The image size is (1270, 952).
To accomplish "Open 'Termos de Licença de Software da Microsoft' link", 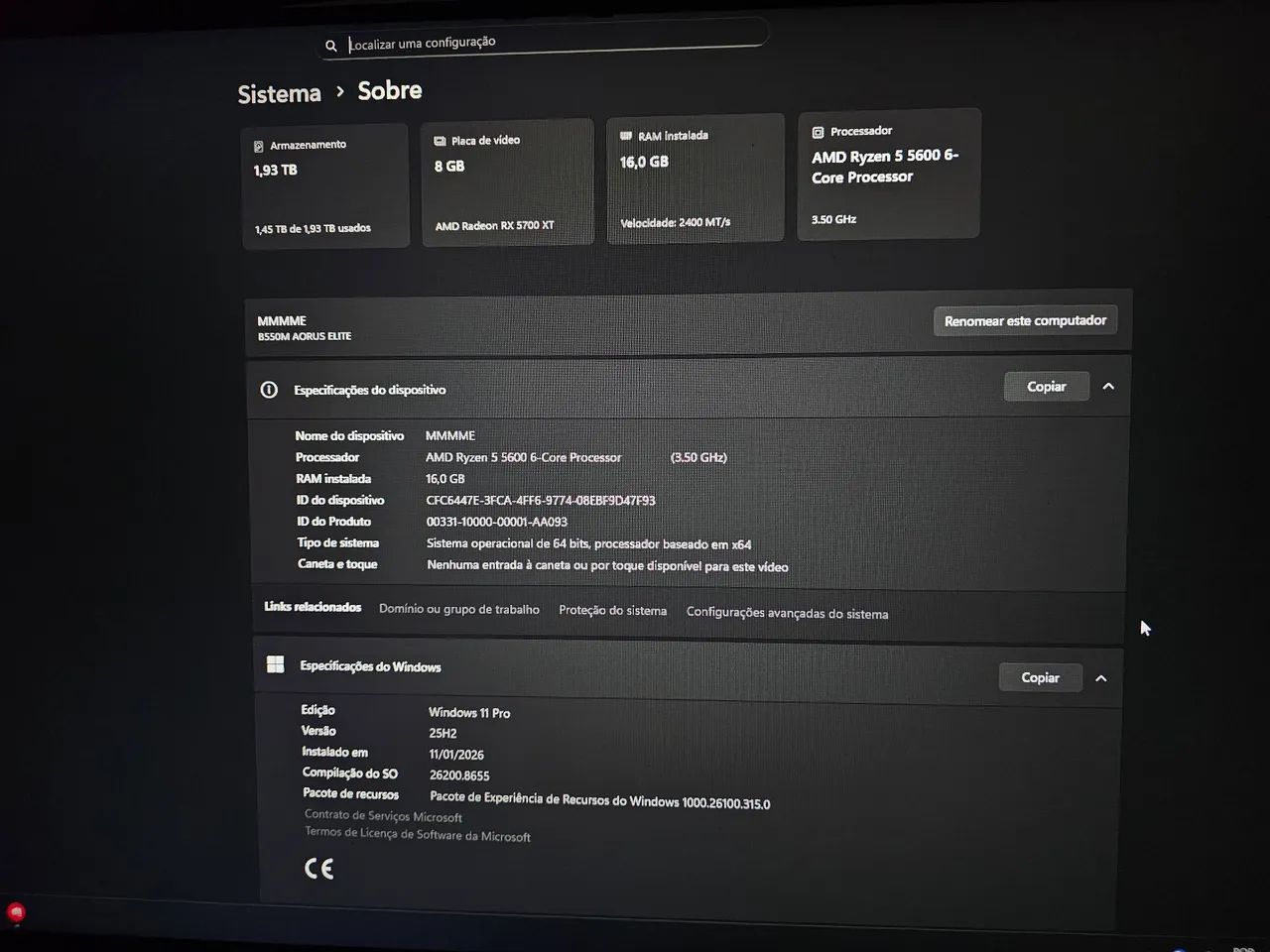I will tap(418, 834).
